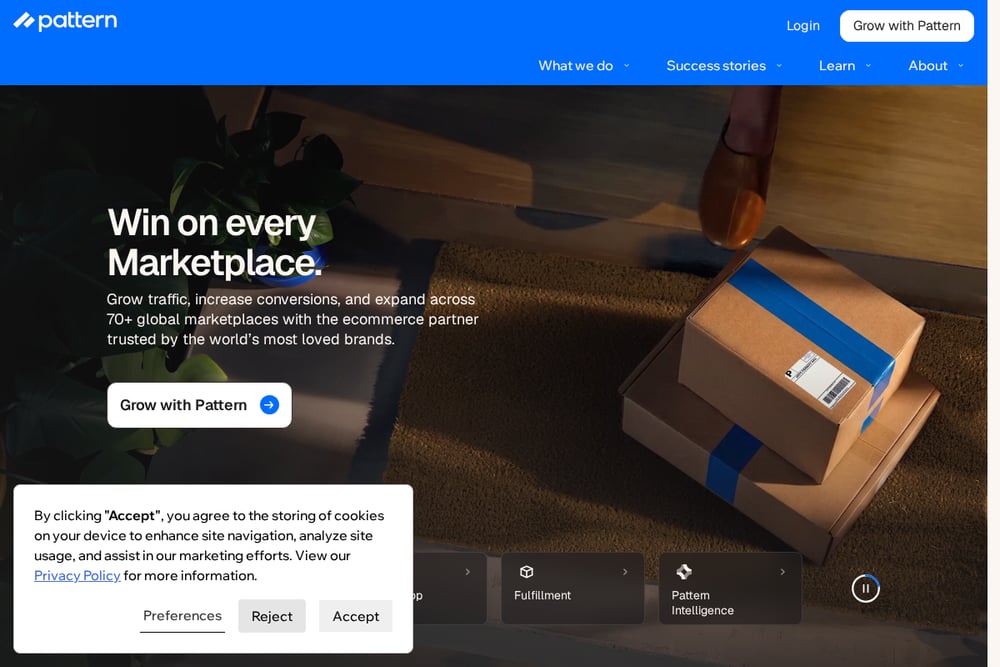Open the What we do menu
The height and width of the screenshot is (667, 1000).
pos(575,66)
